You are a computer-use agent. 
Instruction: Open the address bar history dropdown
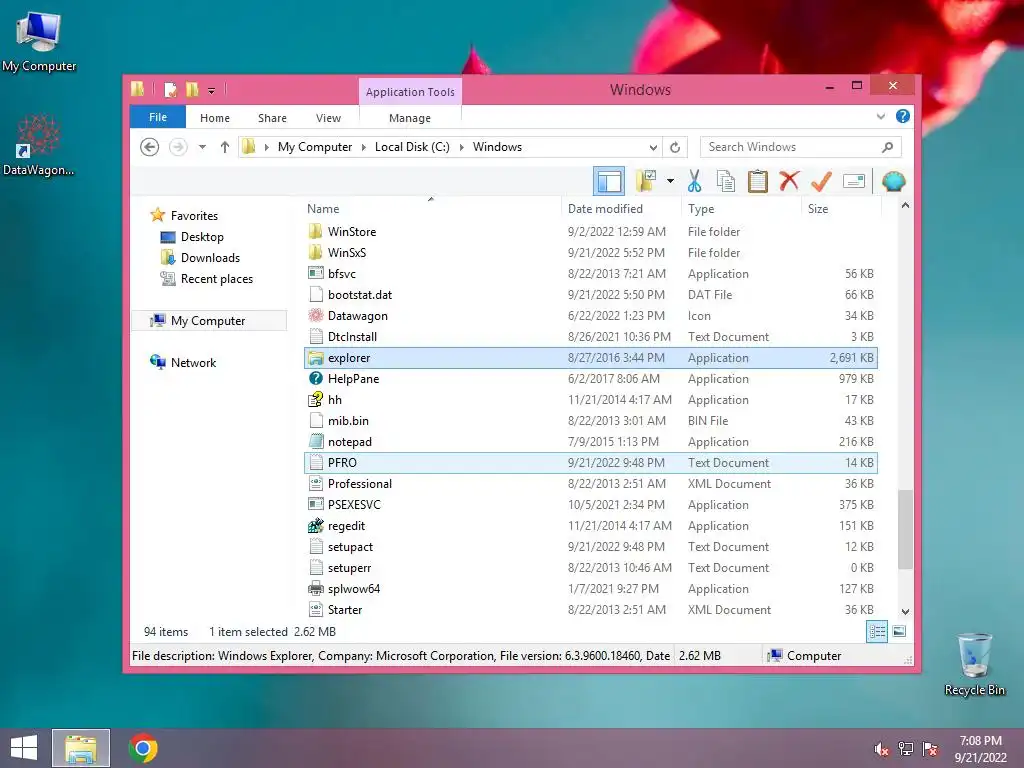(653, 147)
